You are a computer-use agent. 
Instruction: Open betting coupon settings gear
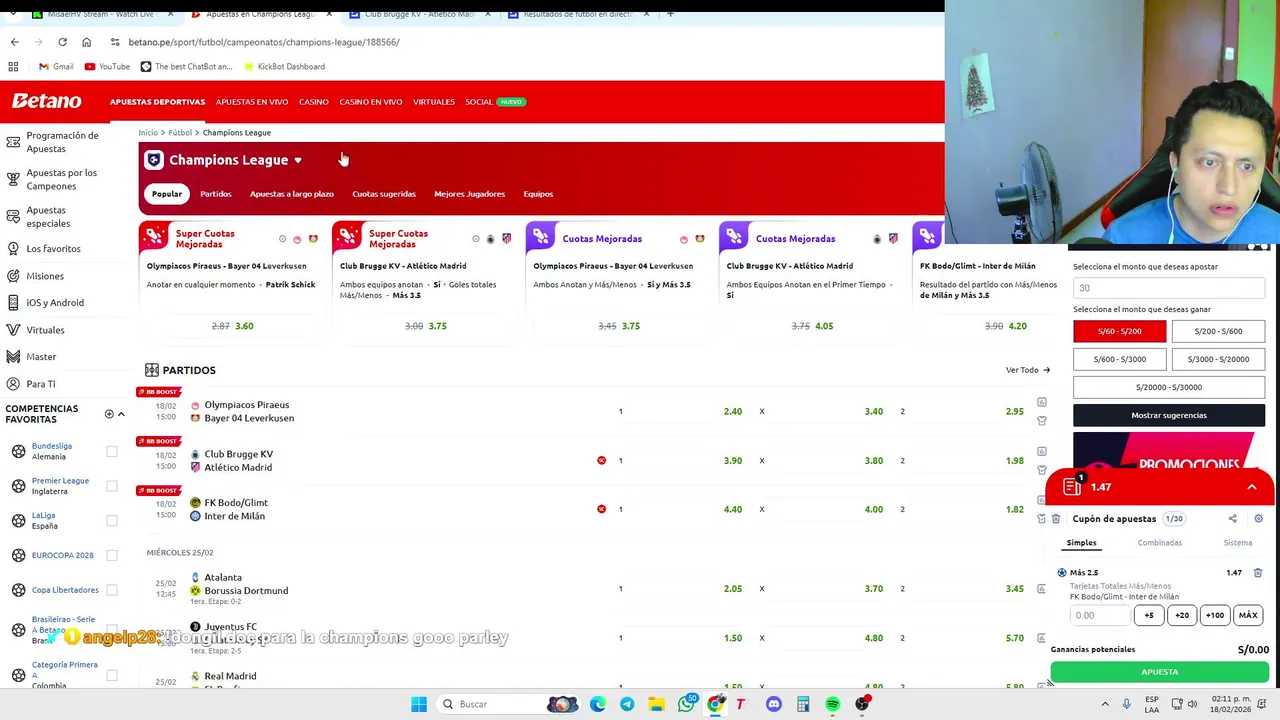click(x=1258, y=519)
